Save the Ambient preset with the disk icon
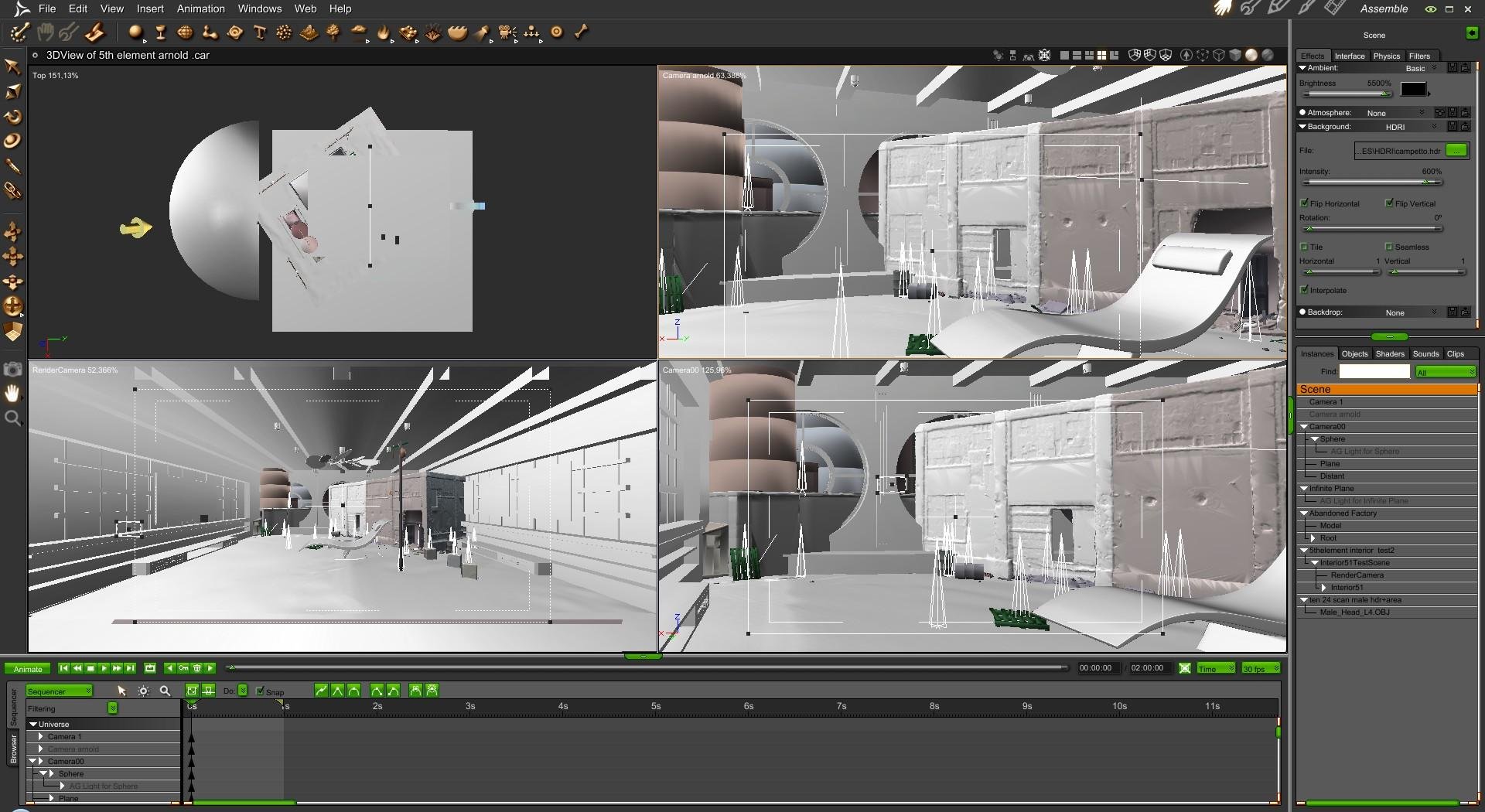 [x=1453, y=68]
